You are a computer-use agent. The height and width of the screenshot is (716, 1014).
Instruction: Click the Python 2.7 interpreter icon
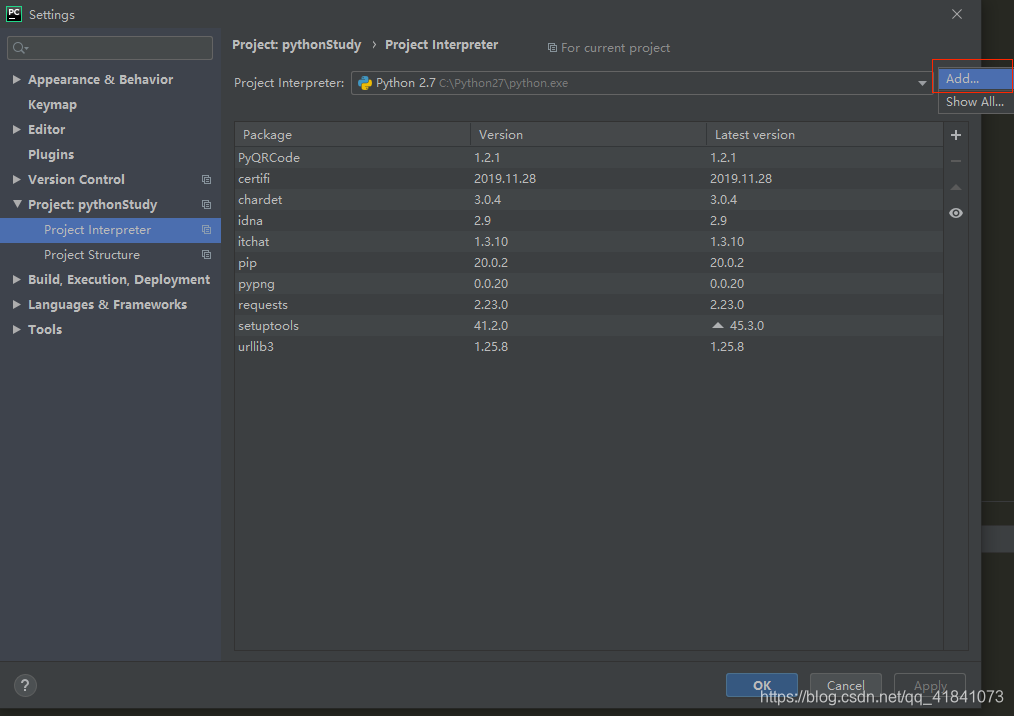(x=363, y=83)
